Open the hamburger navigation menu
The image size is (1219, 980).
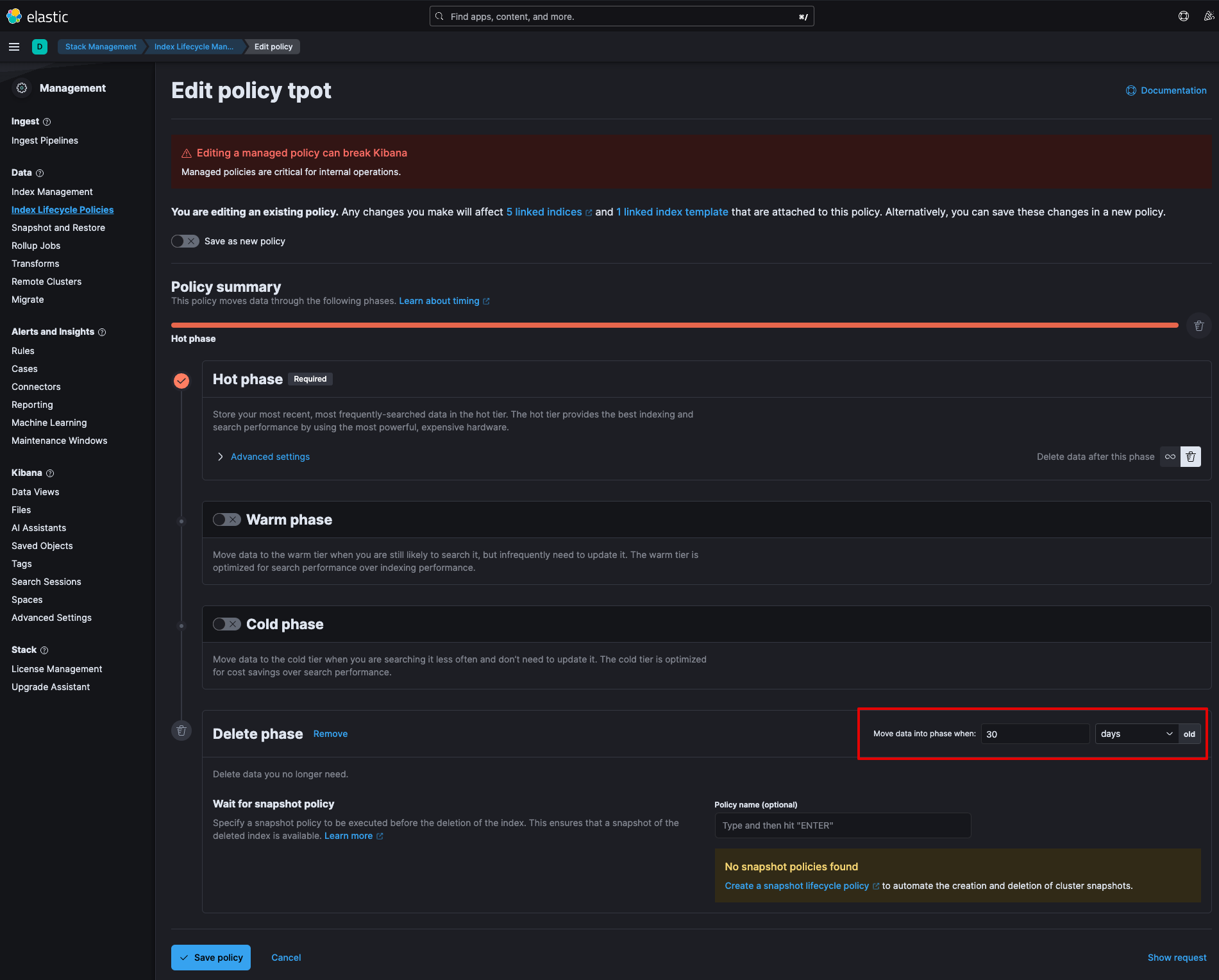(x=14, y=47)
